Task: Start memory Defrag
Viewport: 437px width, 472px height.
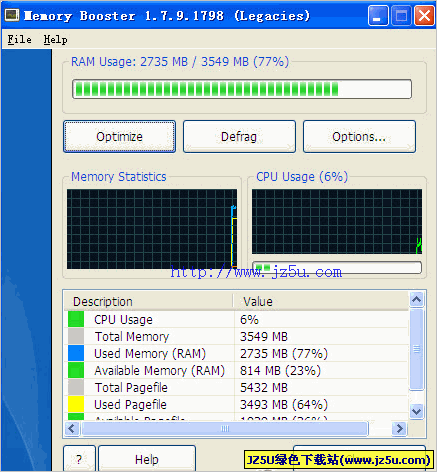Action: tap(239, 137)
